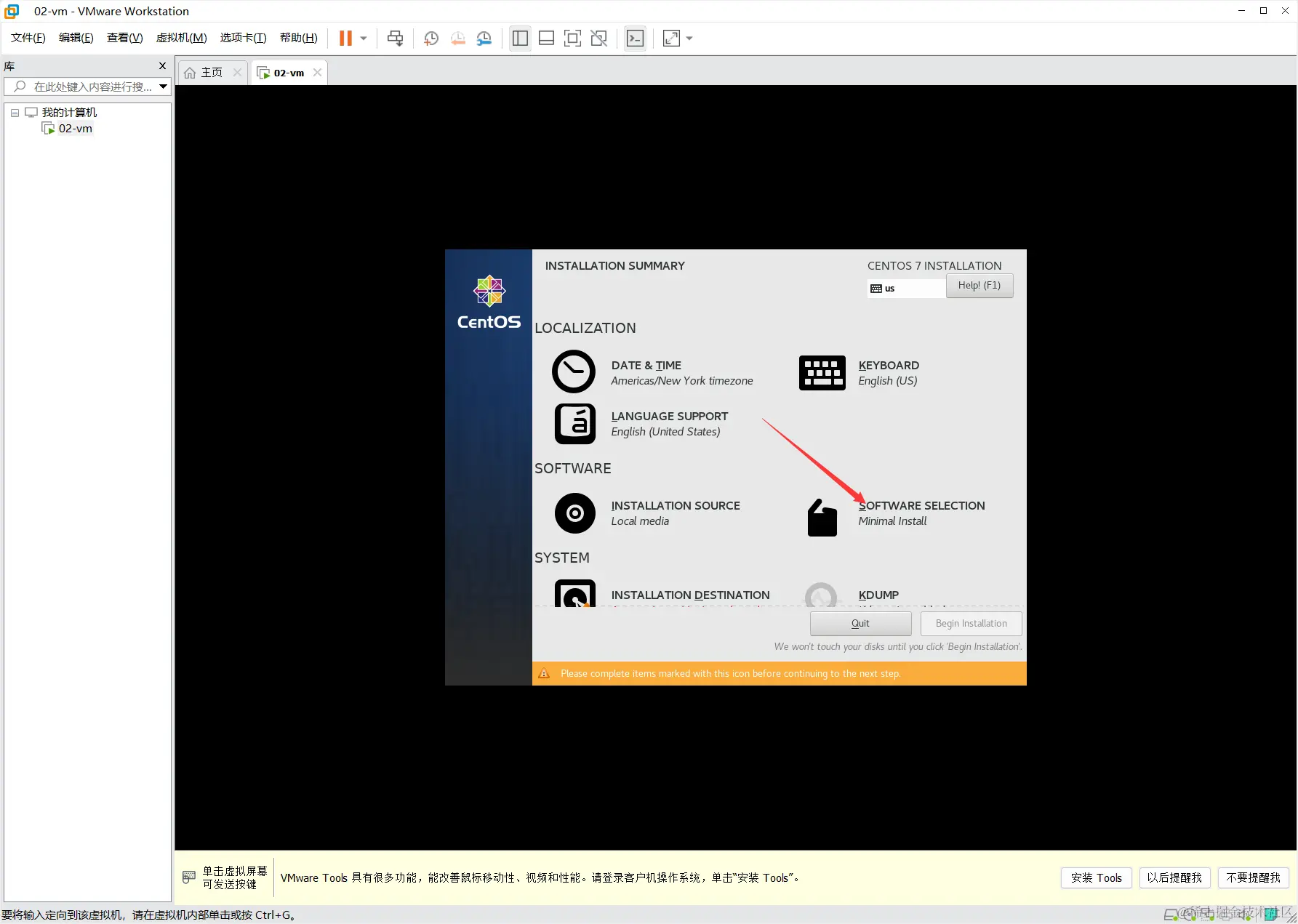Click the us keyboard layout indicator
Screen dimensions: 1298x924
906,289
